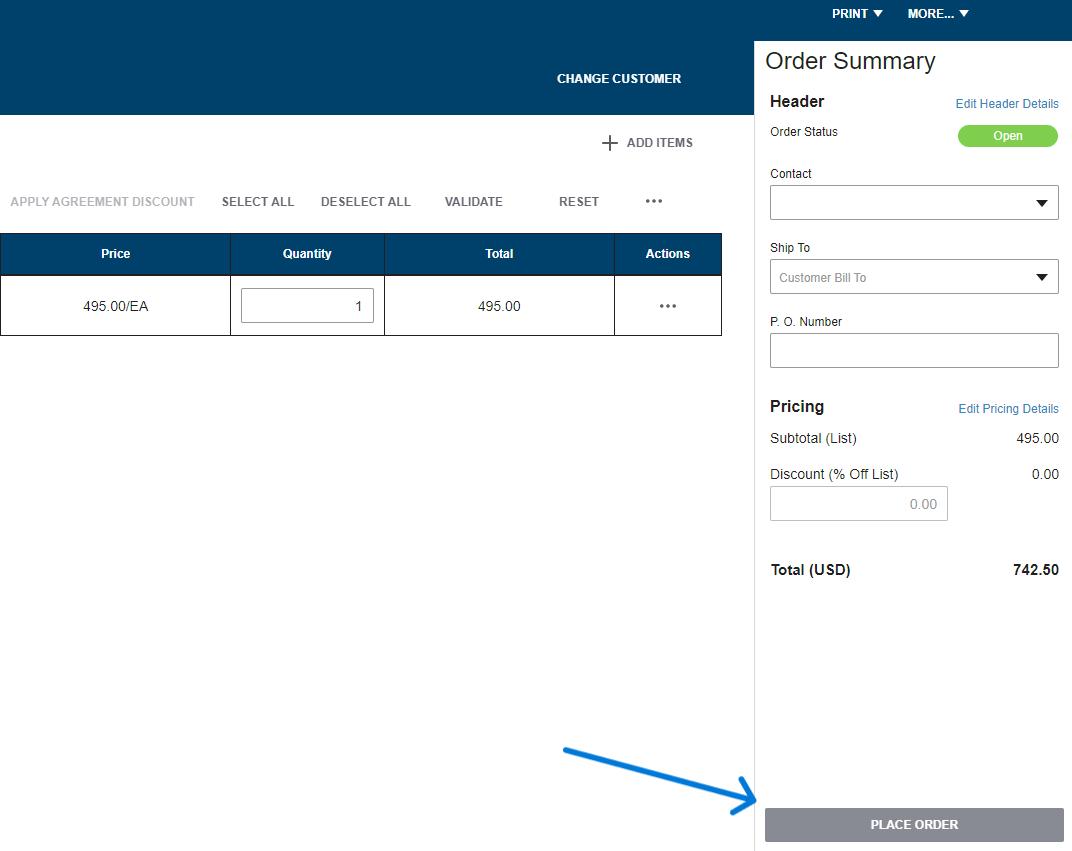Viewport: 1072px width, 851px height.
Task: Click the Quantity column header
Action: click(308, 254)
